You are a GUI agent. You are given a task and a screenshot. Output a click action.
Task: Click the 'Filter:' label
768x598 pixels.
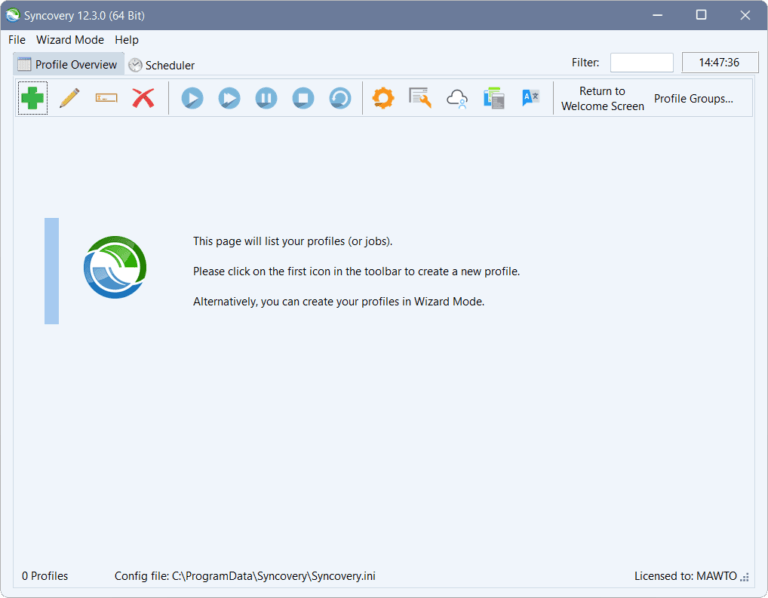[x=585, y=63]
